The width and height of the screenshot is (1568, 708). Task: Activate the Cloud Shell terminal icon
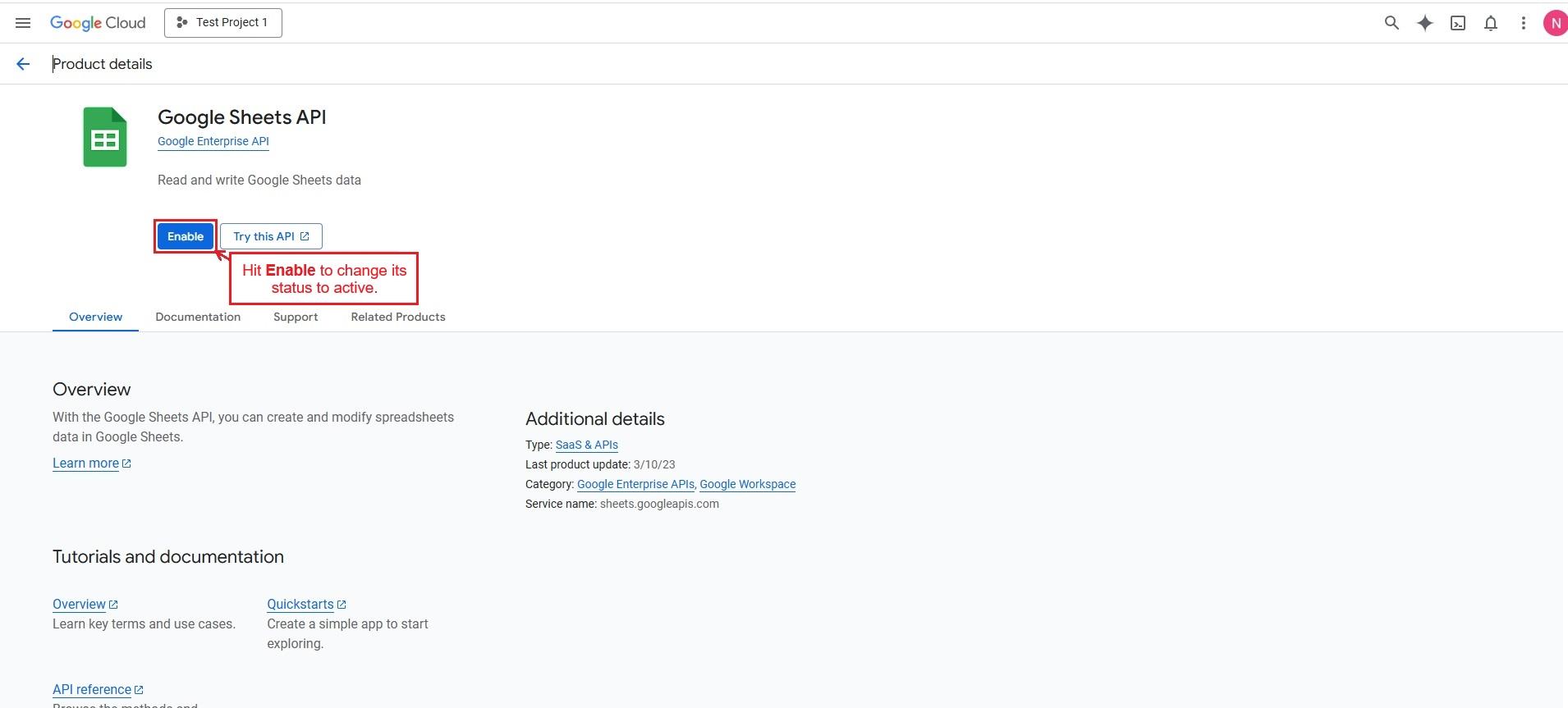(x=1458, y=23)
